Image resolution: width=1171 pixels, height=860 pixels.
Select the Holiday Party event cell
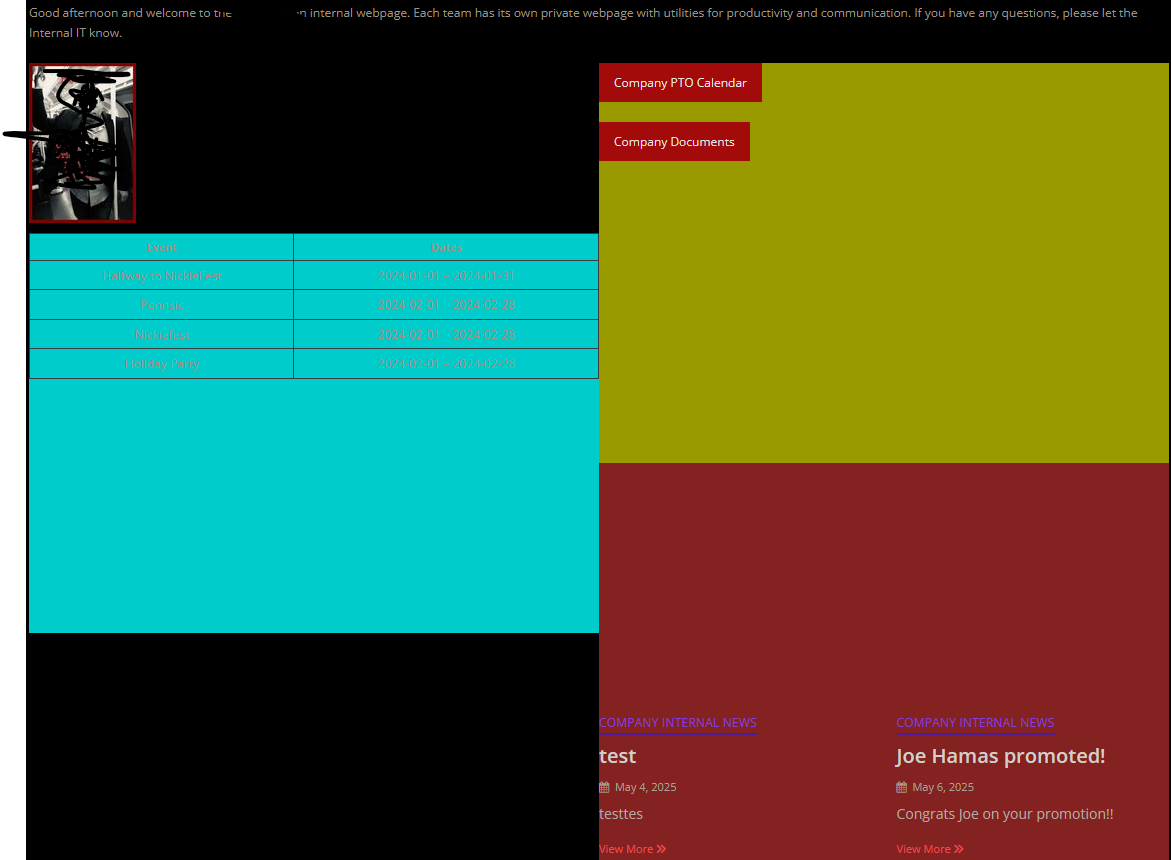tap(161, 364)
